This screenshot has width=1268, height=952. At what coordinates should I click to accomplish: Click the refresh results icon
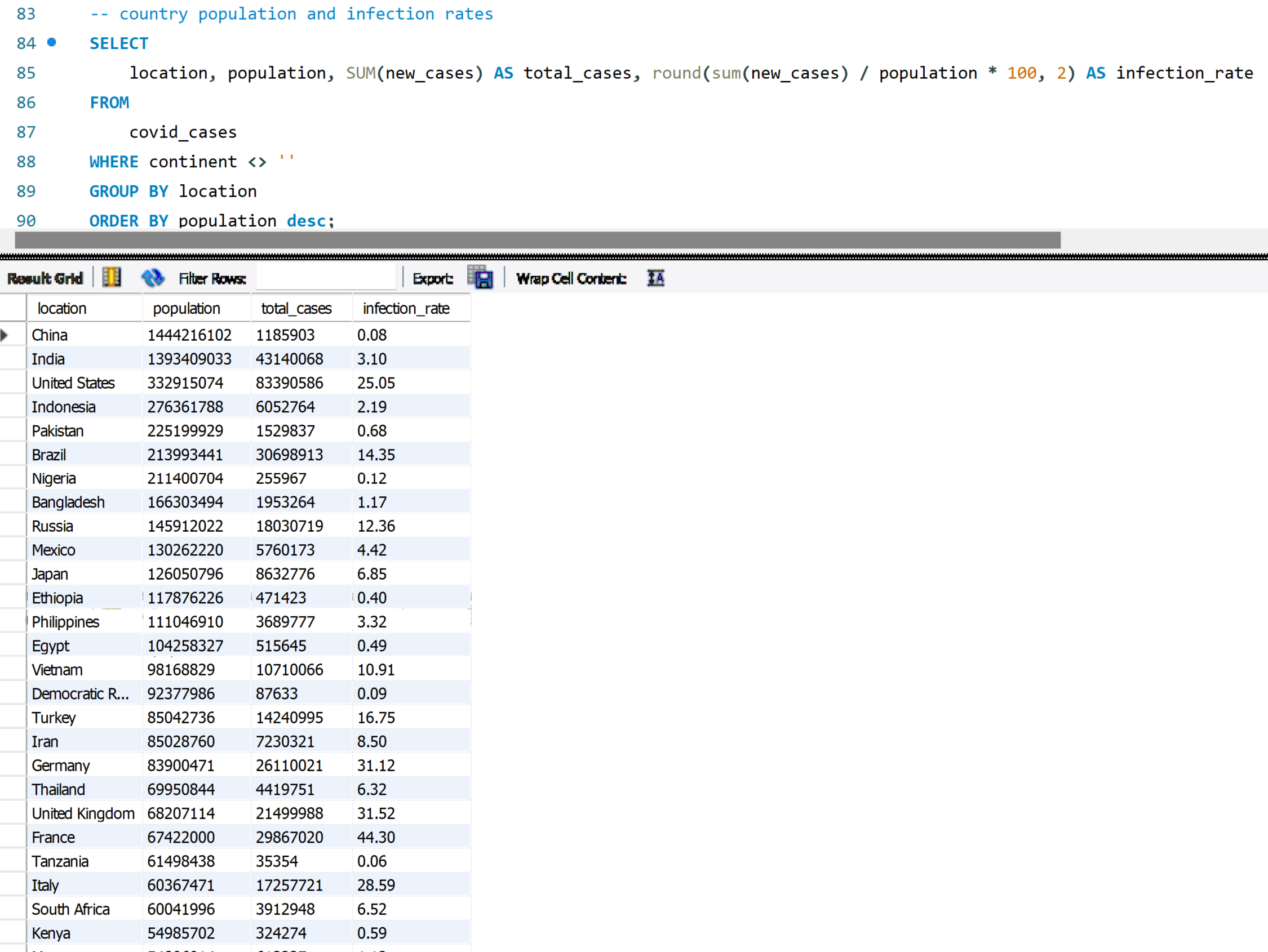(153, 278)
